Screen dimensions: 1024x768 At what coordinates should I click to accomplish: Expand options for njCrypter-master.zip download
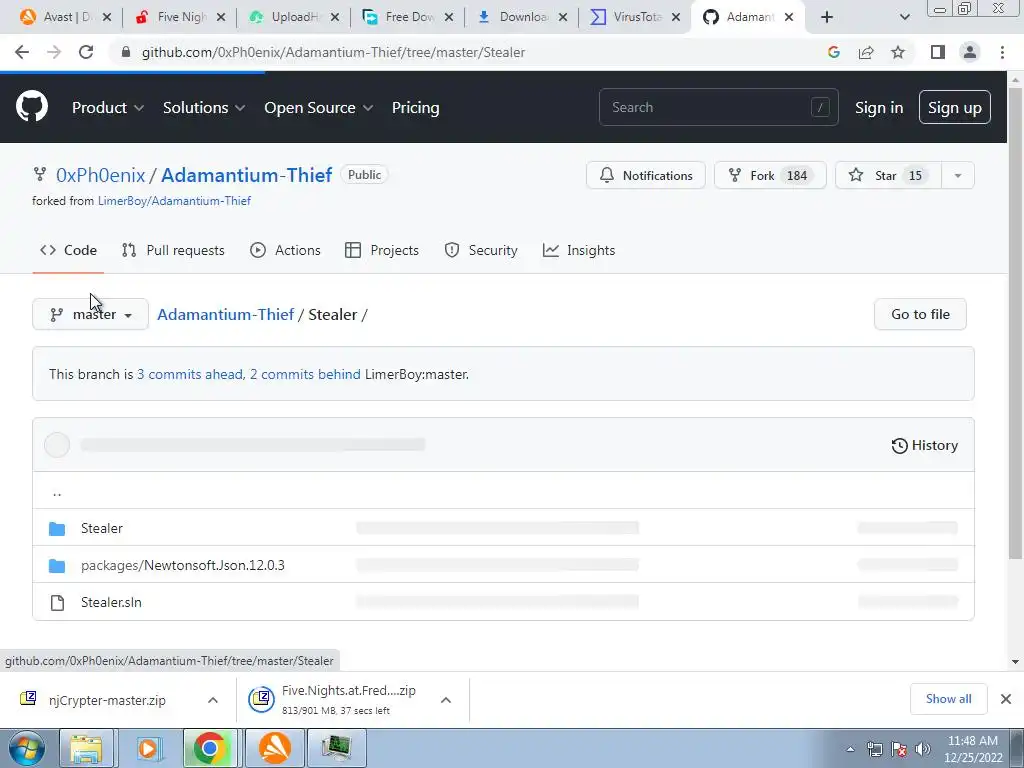click(x=213, y=700)
